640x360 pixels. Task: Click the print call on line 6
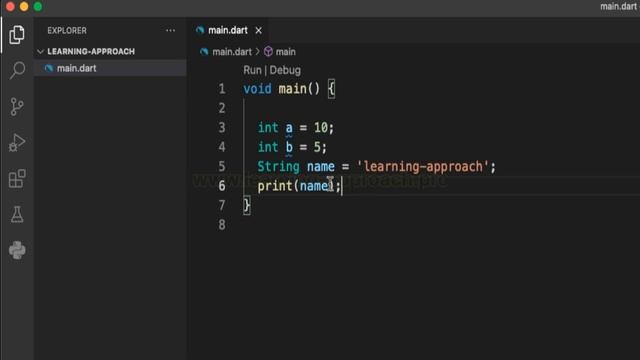275,186
